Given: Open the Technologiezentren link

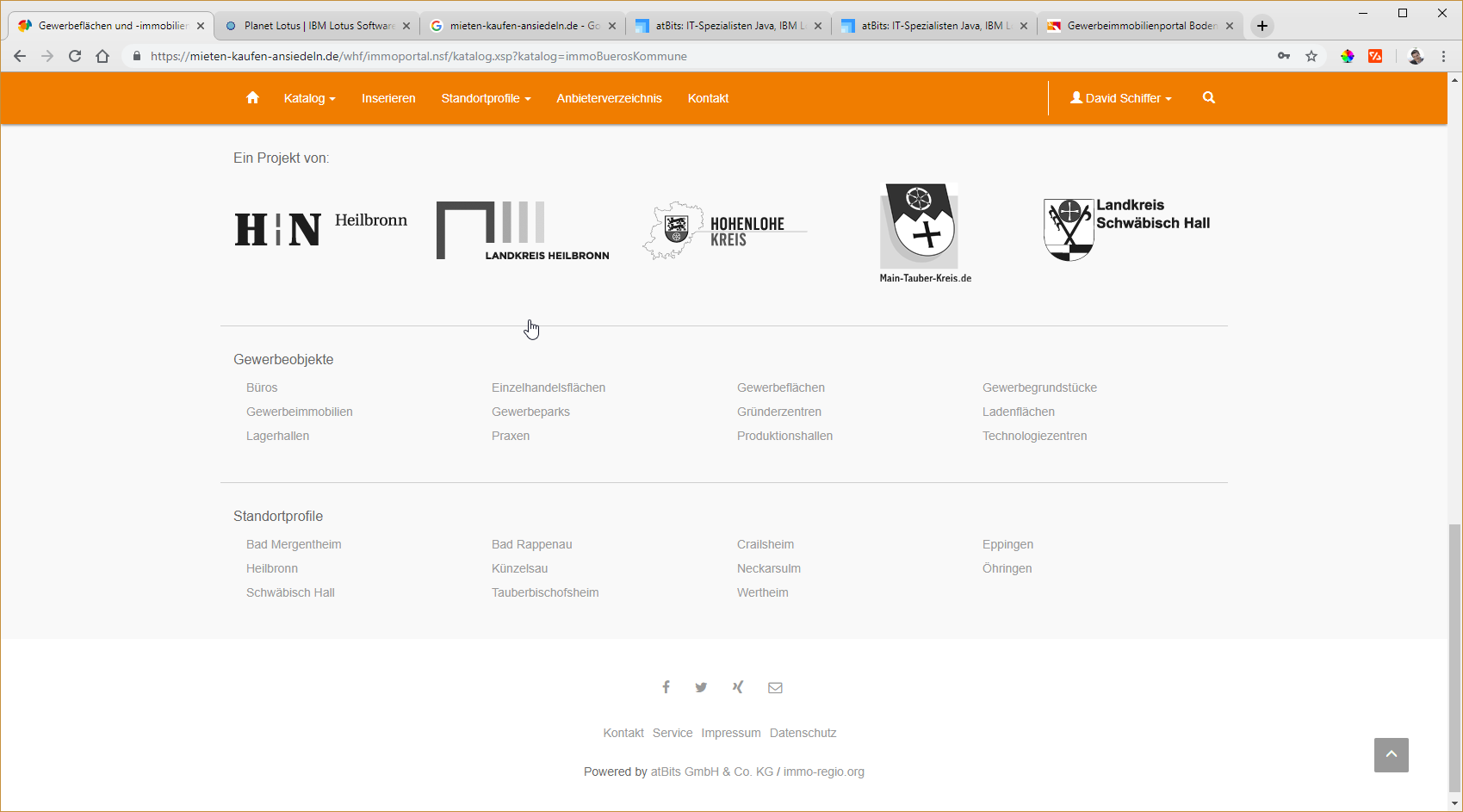Looking at the screenshot, I should [1034, 436].
